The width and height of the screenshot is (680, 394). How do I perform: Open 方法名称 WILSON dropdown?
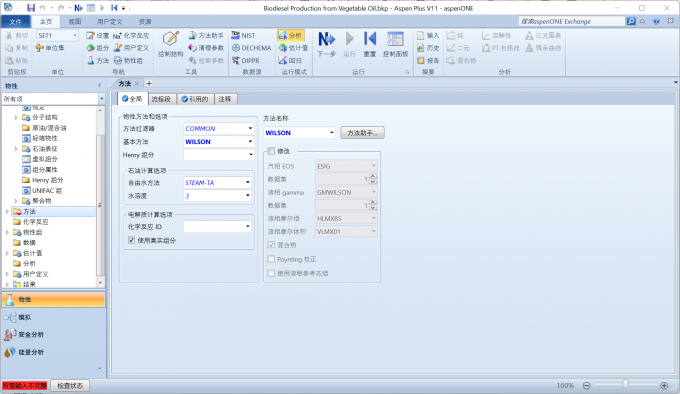(x=332, y=133)
